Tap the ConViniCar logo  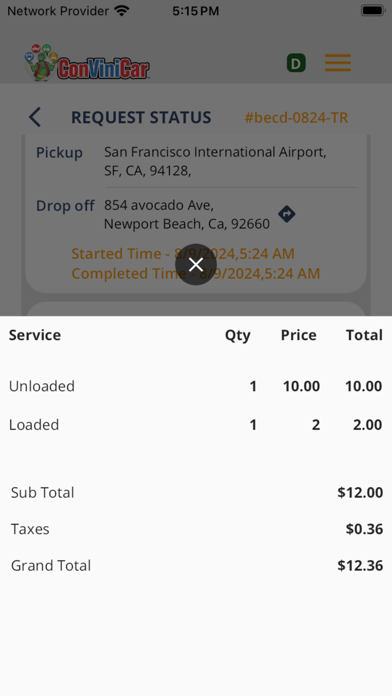pyautogui.click(x=87, y=63)
